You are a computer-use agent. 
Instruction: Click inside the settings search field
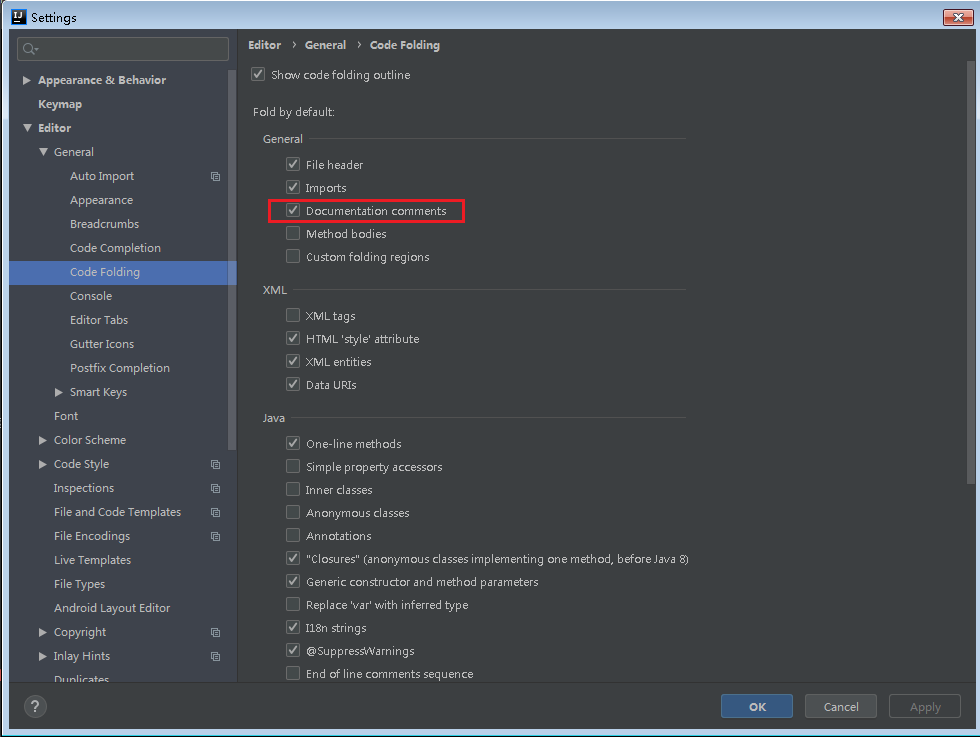[120, 48]
